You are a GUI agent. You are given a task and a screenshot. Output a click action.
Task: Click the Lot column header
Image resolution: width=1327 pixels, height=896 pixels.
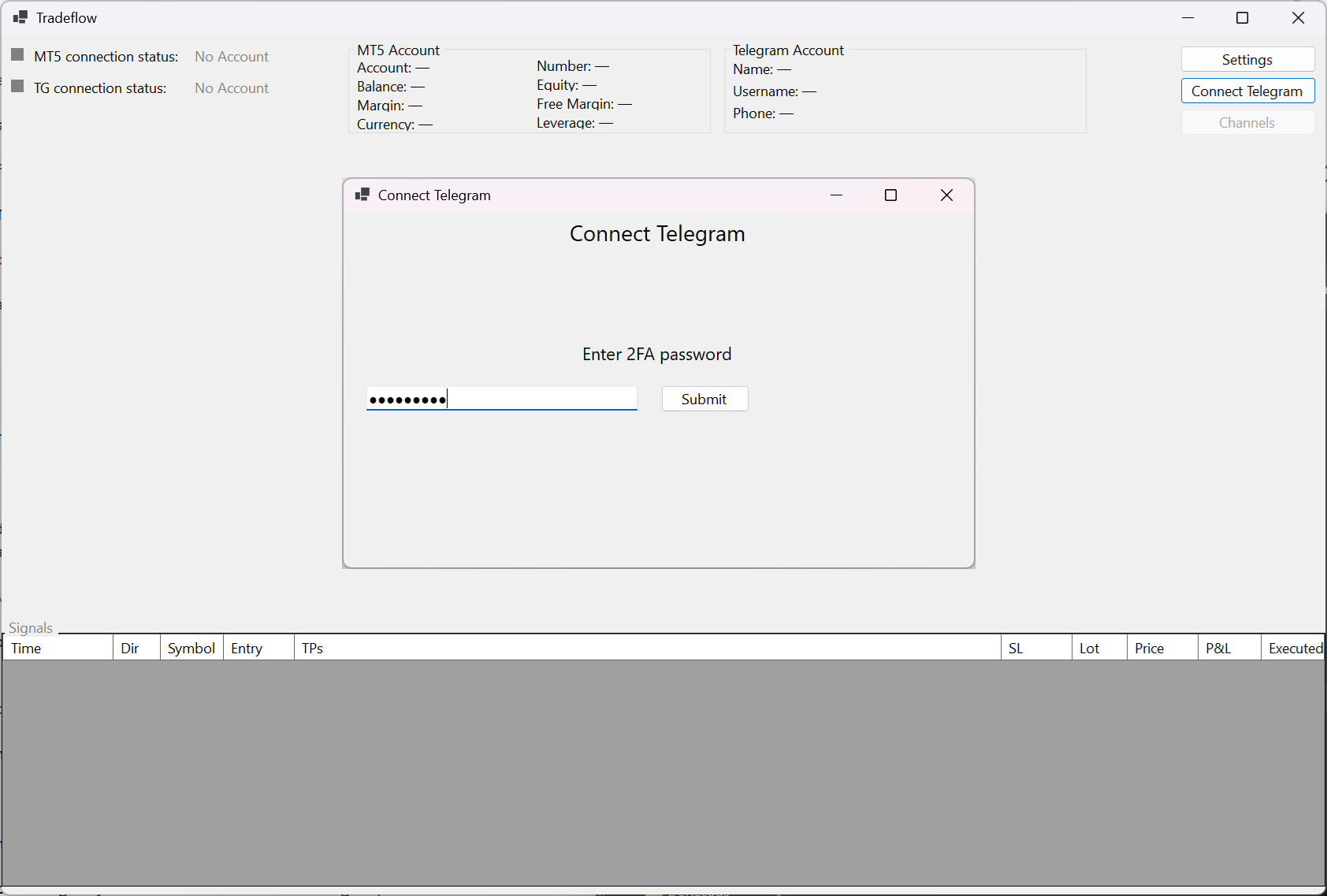[x=1099, y=648]
